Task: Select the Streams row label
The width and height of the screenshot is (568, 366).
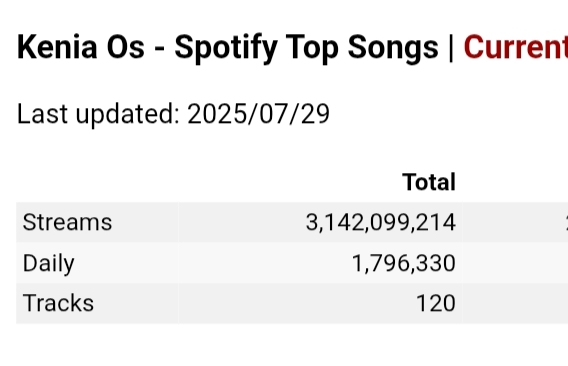Action: pyautogui.click(x=67, y=222)
